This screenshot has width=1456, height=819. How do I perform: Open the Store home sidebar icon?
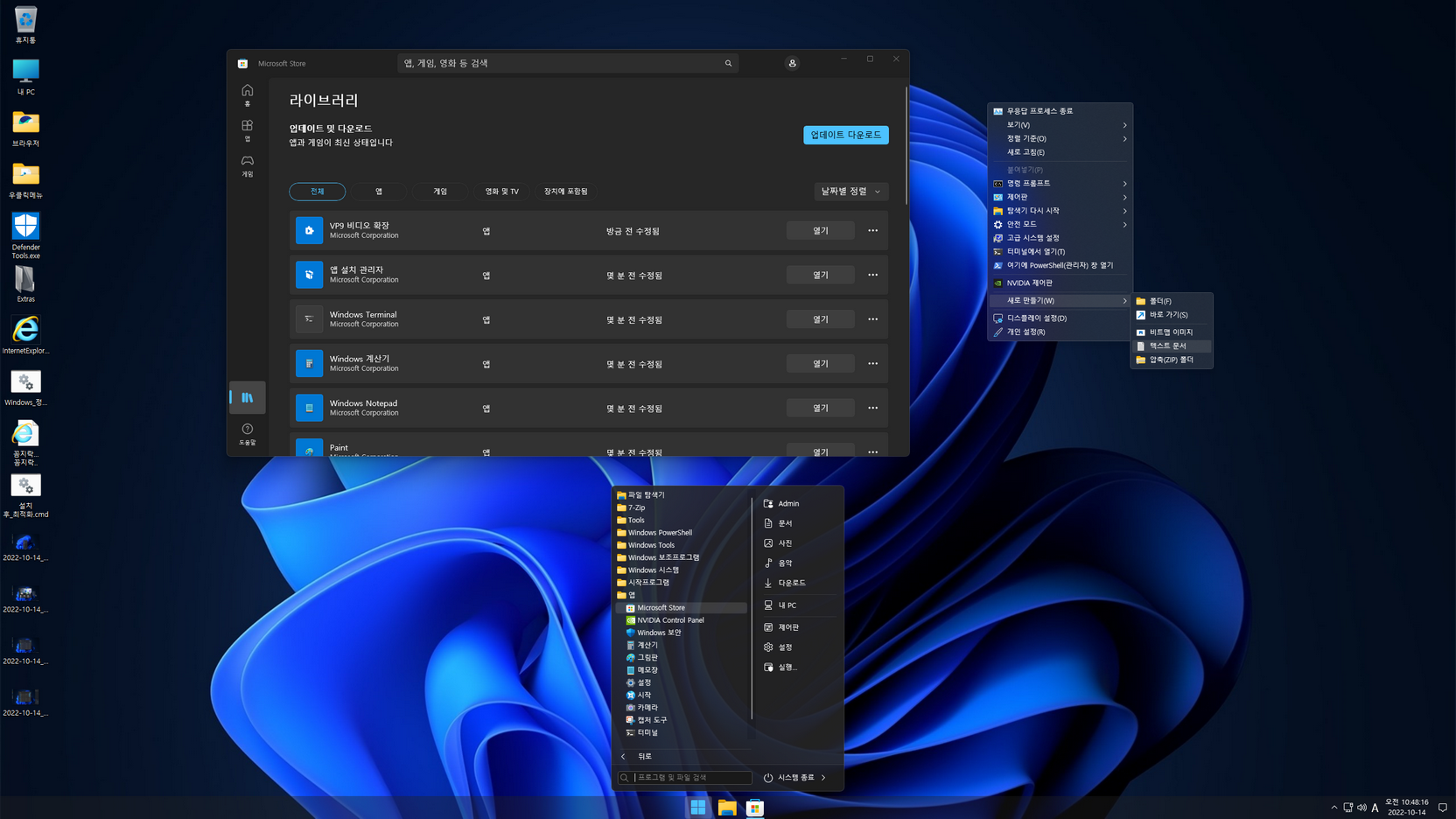coord(248,94)
